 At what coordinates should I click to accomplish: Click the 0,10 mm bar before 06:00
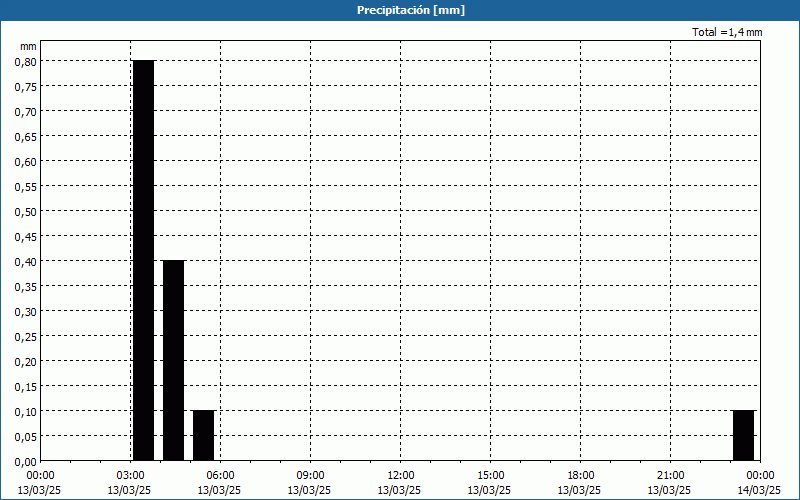click(x=204, y=435)
